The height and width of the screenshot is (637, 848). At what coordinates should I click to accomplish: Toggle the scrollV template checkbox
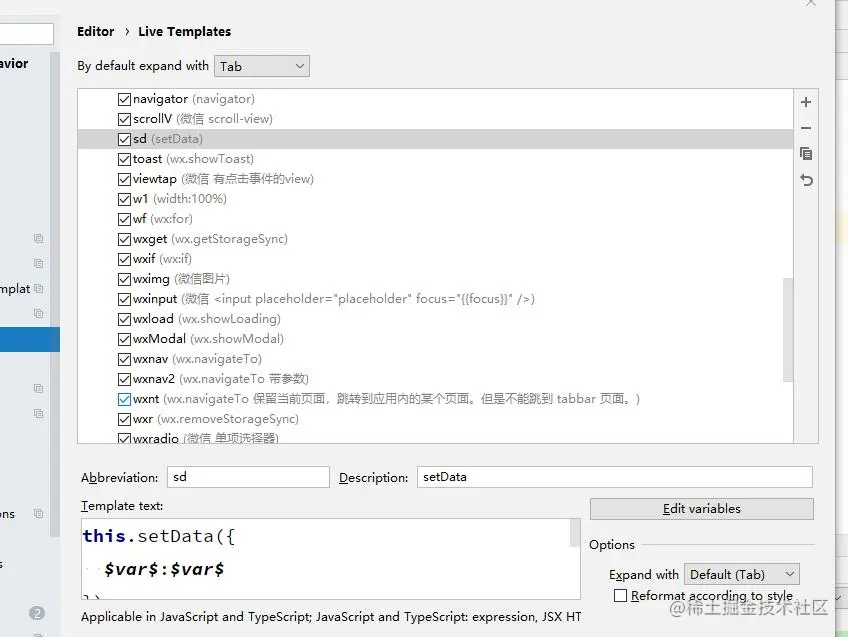pos(124,119)
